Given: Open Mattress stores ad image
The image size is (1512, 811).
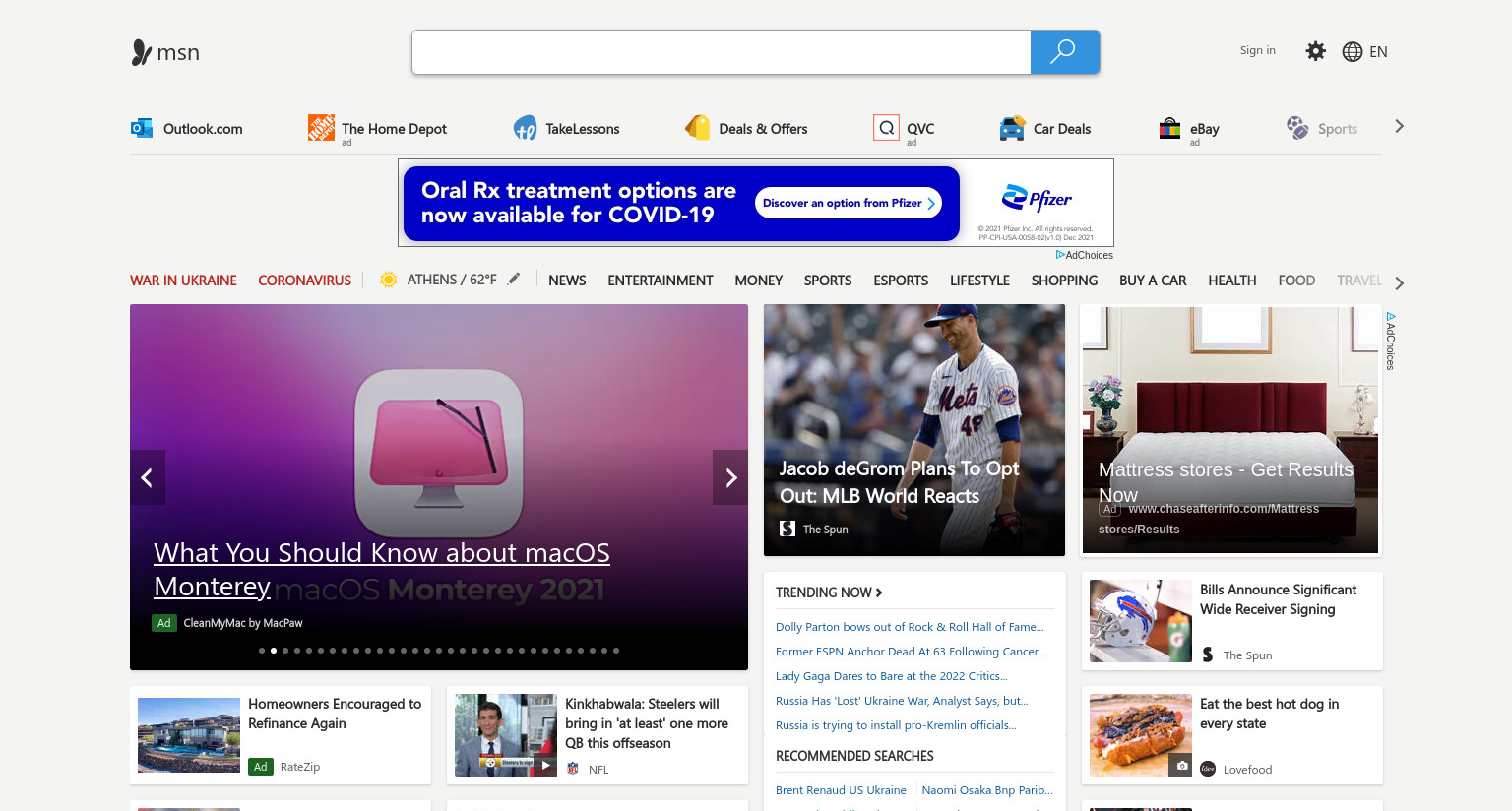Looking at the screenshot, I should click(1230, 430).
